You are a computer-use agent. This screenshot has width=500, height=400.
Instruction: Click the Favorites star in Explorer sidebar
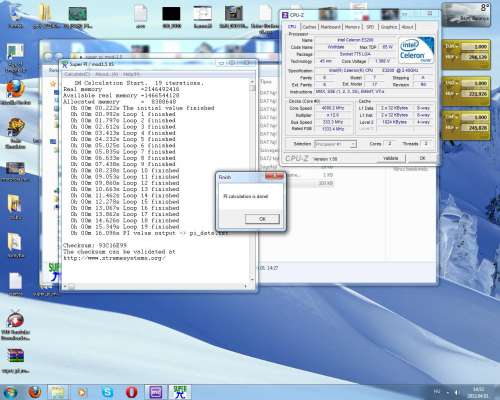(53, 84)
